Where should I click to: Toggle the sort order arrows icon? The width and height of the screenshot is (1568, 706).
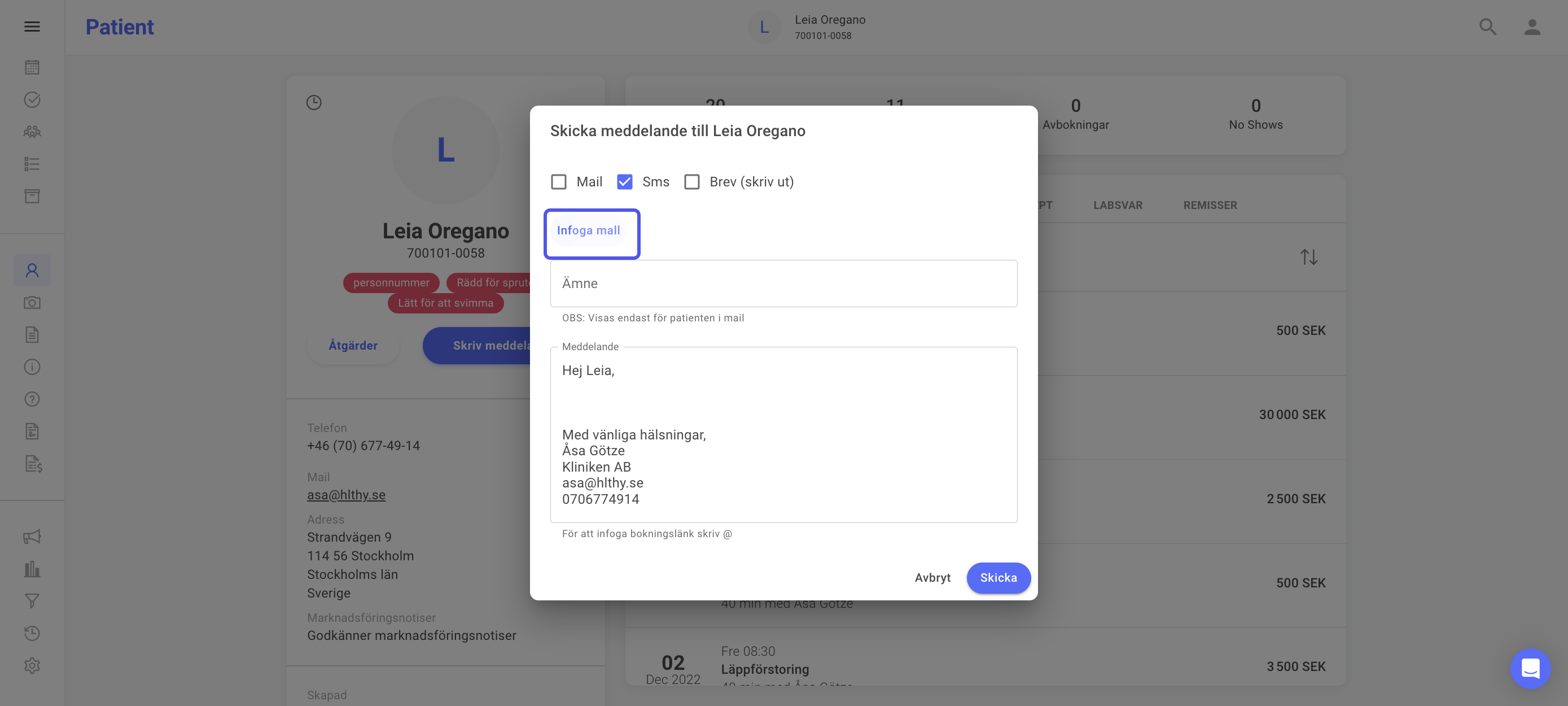[1309, 257]
